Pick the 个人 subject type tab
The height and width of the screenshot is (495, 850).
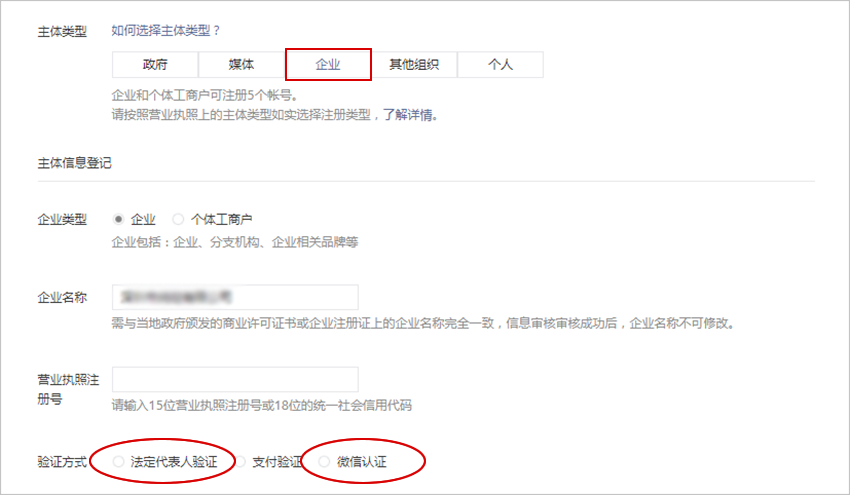[x=500, y=65]
